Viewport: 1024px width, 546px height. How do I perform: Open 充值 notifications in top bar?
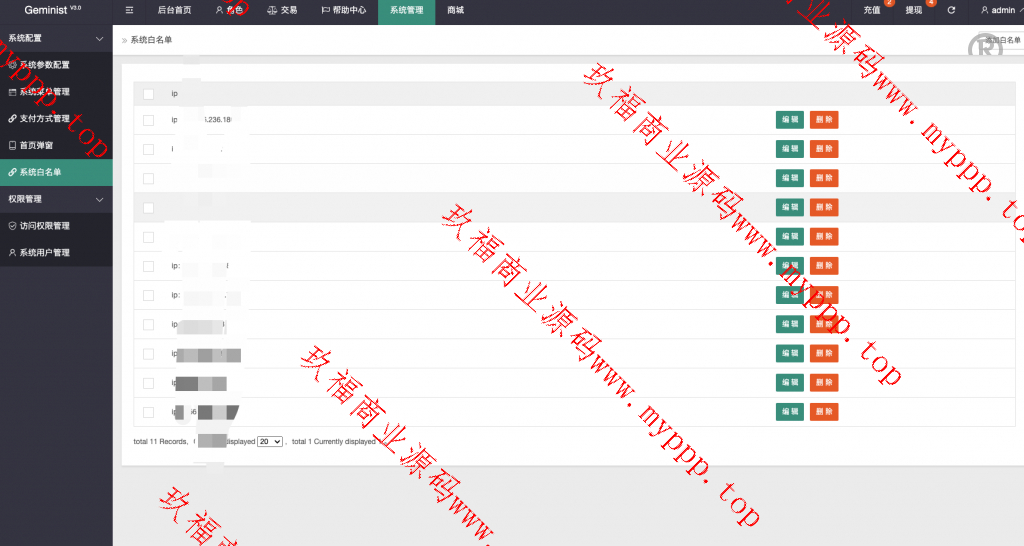click(x=872, y=10)
